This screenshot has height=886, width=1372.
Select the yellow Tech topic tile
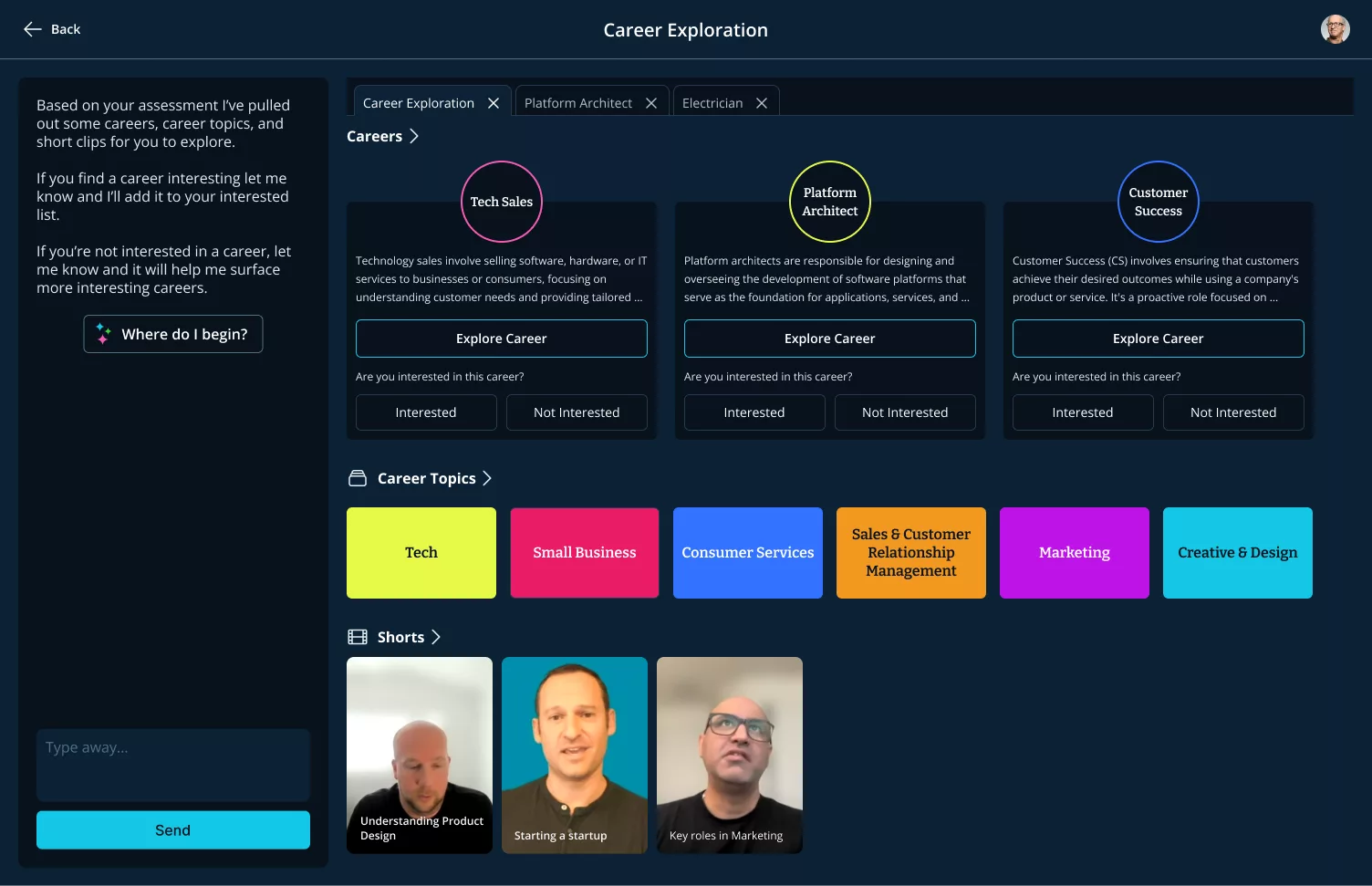(421, 553)
